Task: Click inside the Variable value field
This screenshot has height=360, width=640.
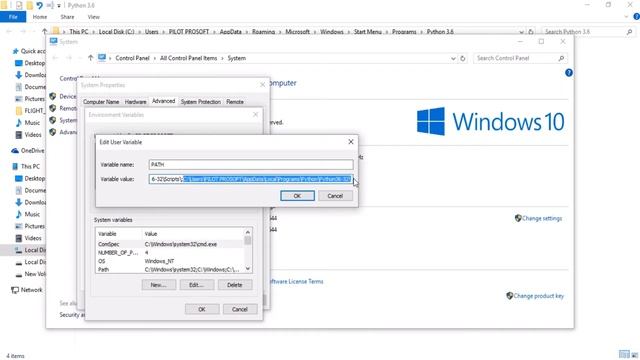Action: [x=251, y=179]
